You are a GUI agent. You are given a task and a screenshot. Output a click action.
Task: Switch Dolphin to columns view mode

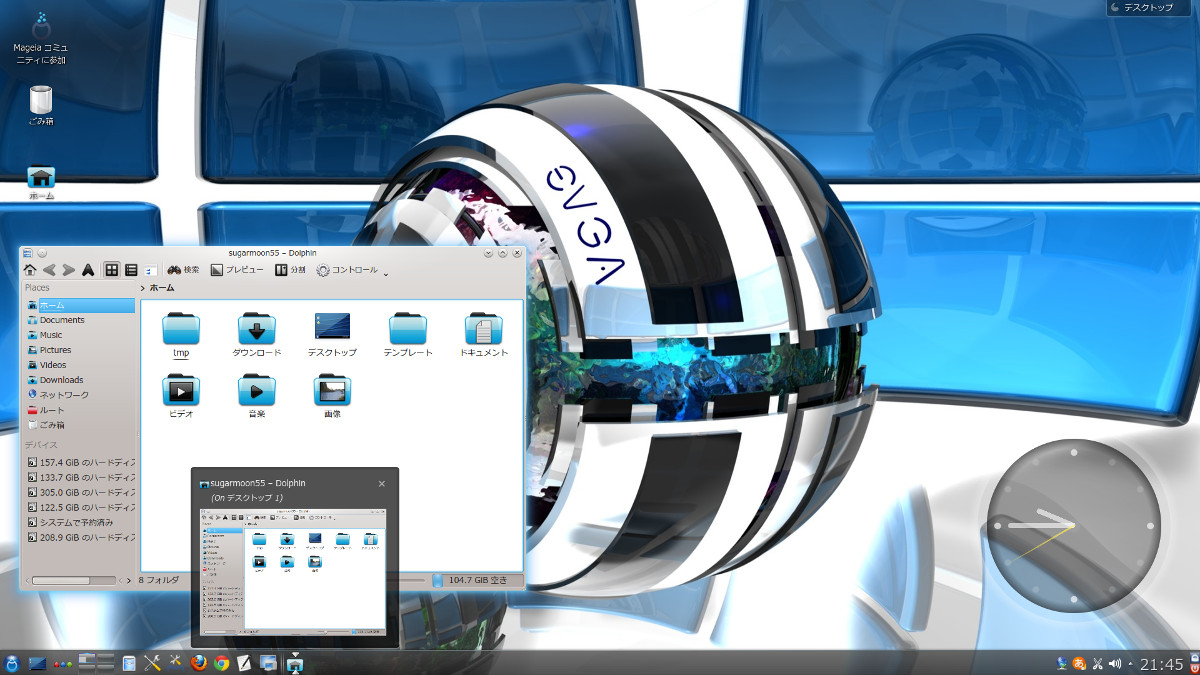point(150,269)
